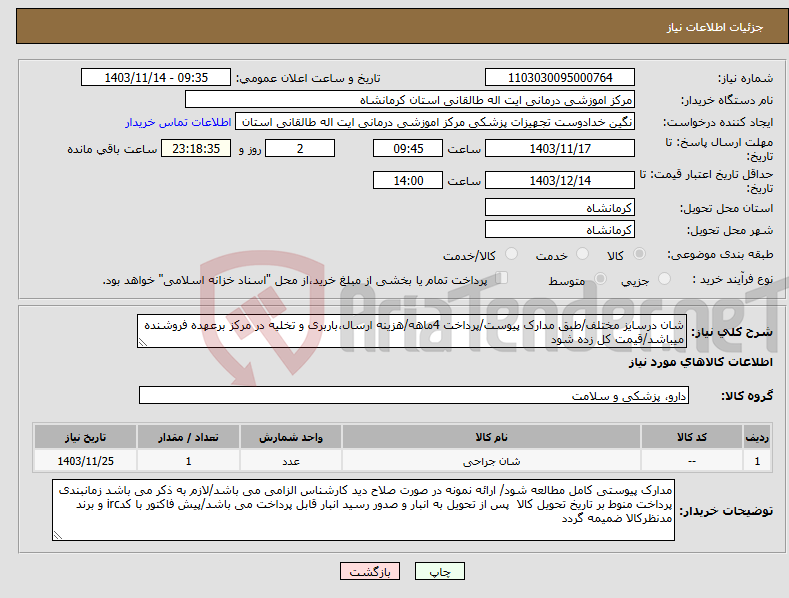Click the بازگشت (back) button

[x=370, y=571]
